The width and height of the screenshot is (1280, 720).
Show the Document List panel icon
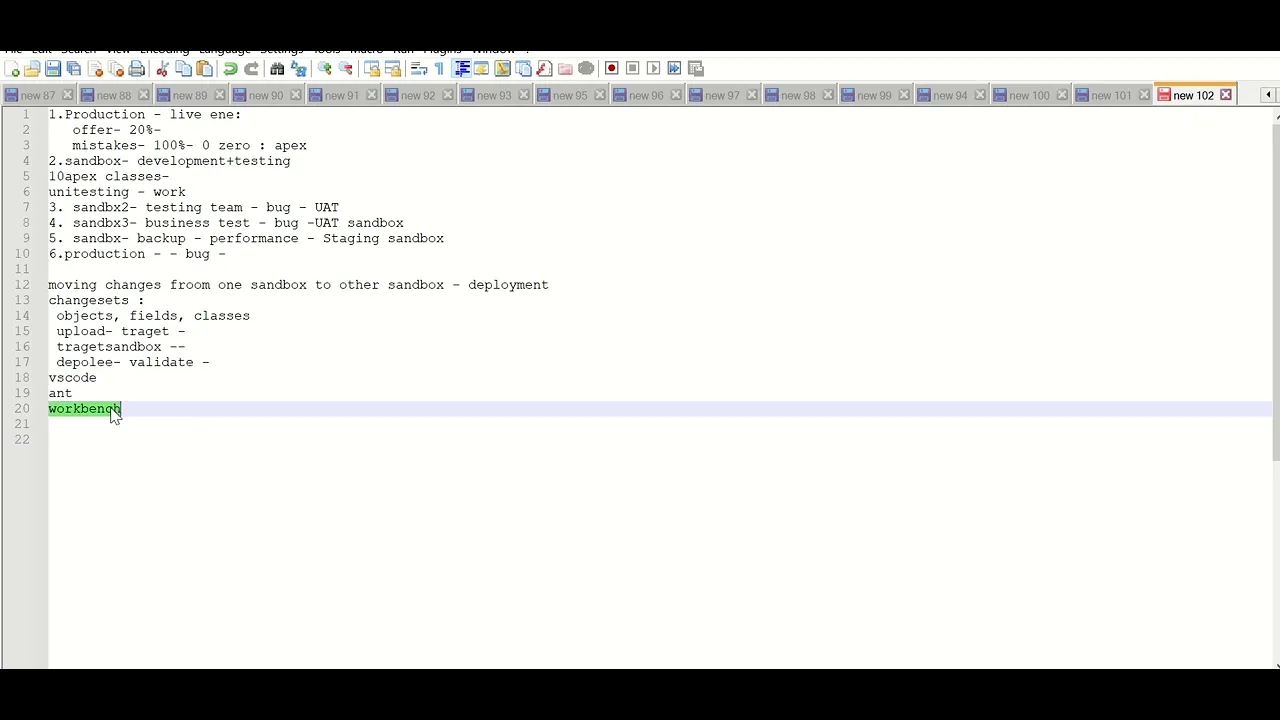click(524, 68)
